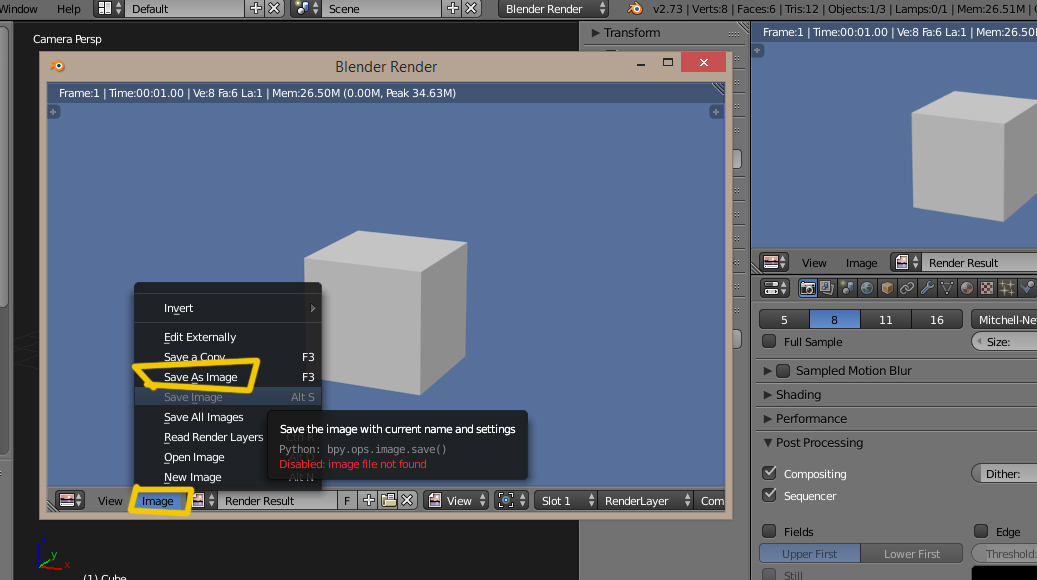This screenshot has height=580, width=1037.
Task: Open the Constraints chain-link tab
Action: [907, 288]
